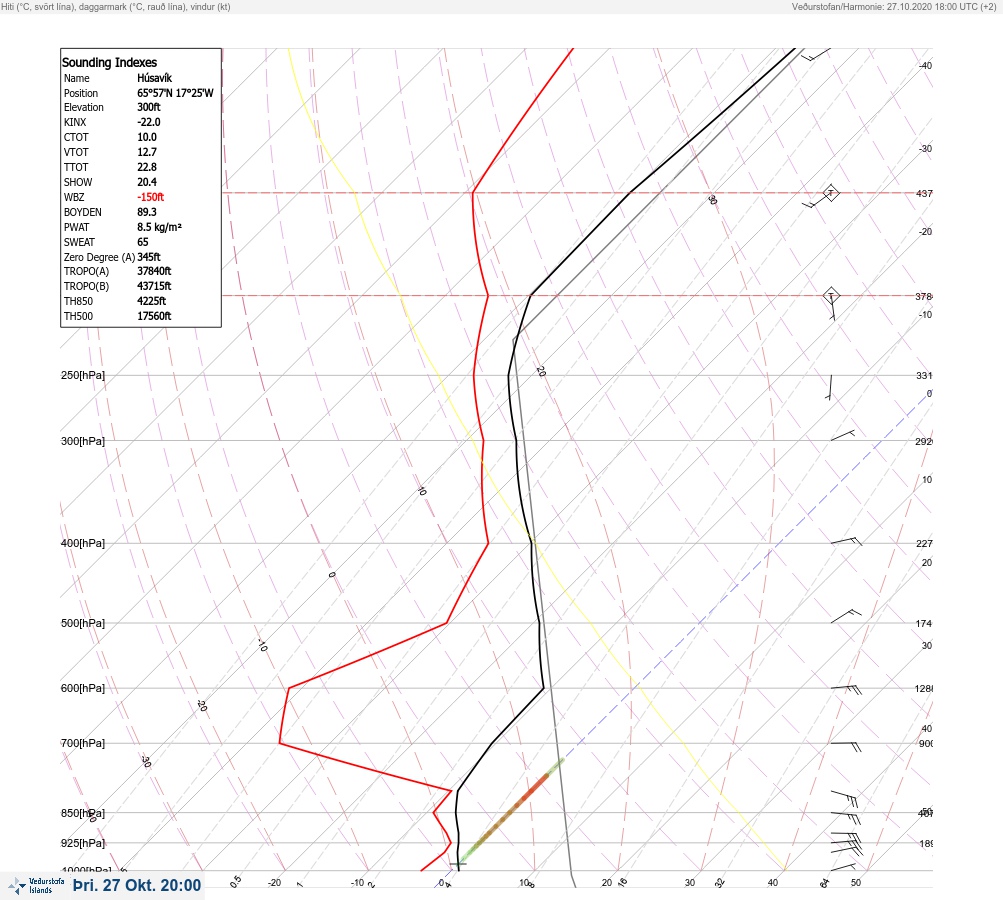
Task: Click the position value 65°57'N 17°25'W
Action: (175, 93)
